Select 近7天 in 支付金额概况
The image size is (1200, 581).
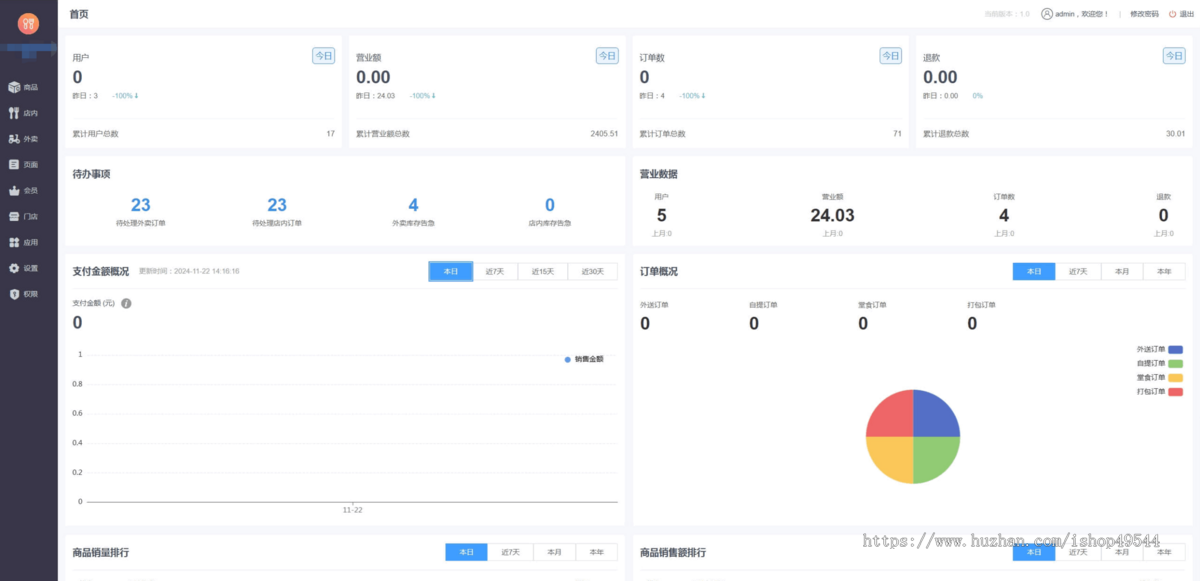pyautogui.click(x=495, y=271)
